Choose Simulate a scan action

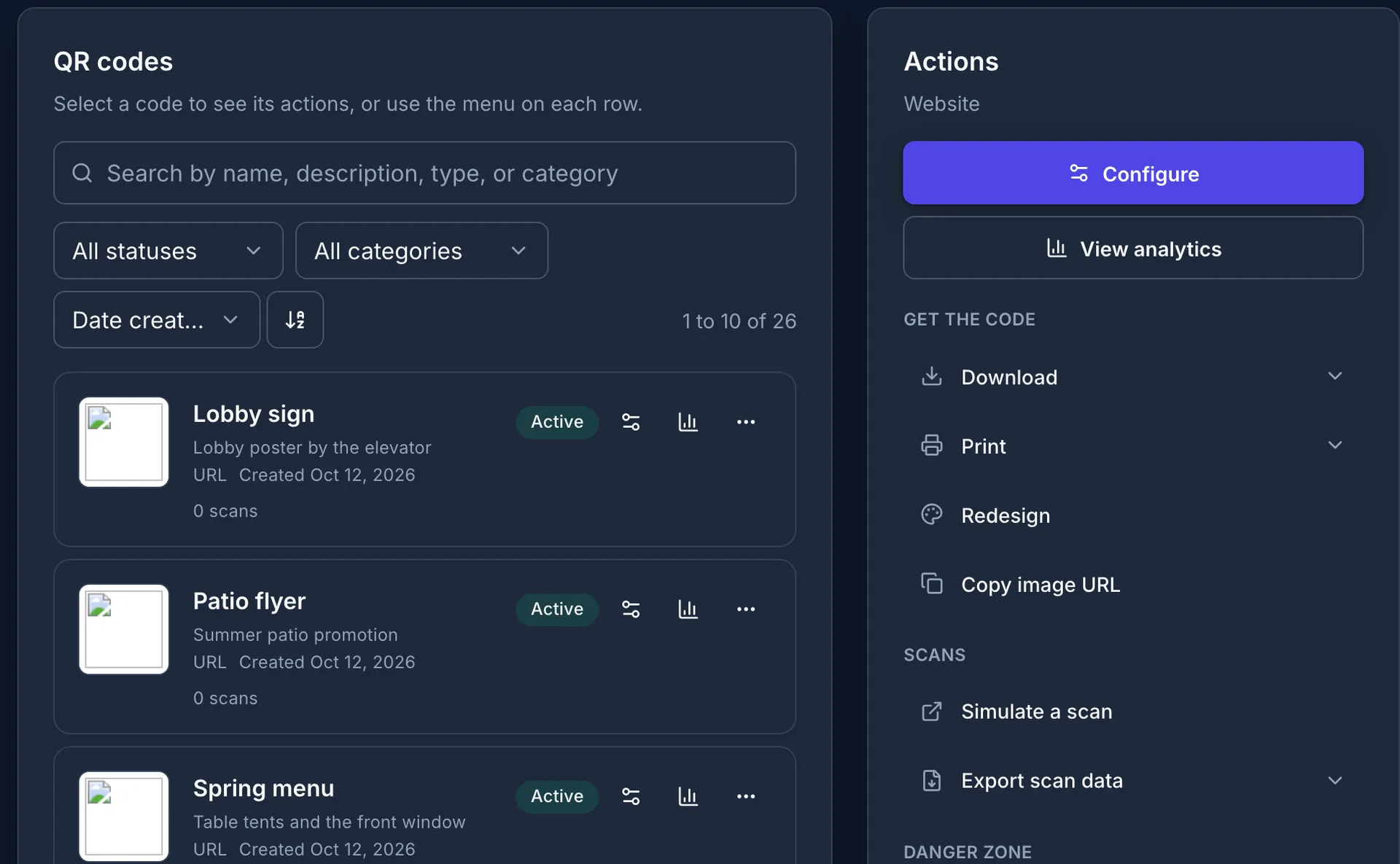pyautogui.click(x=1133, y=712)
